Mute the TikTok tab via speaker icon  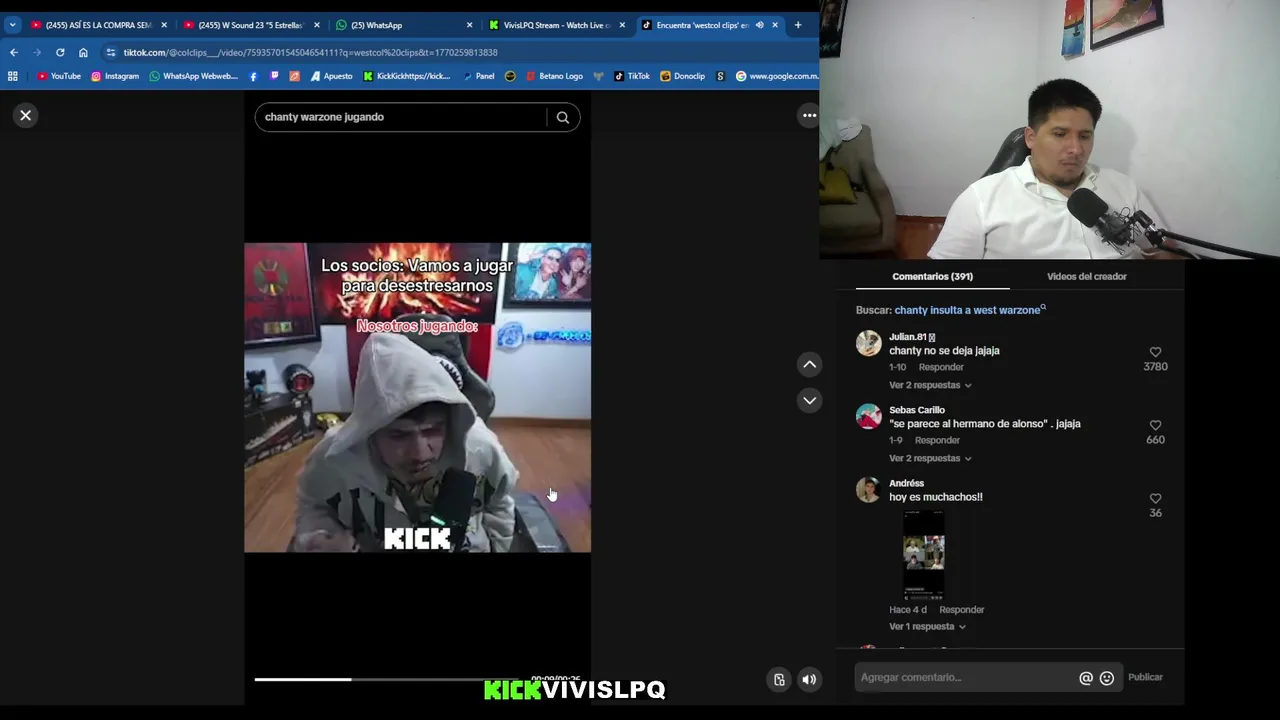[x=759, y=25]
